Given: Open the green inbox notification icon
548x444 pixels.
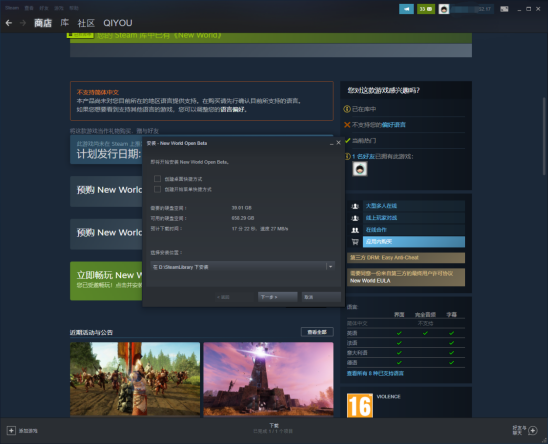Looking at the screenshot, I should point(426,9).
